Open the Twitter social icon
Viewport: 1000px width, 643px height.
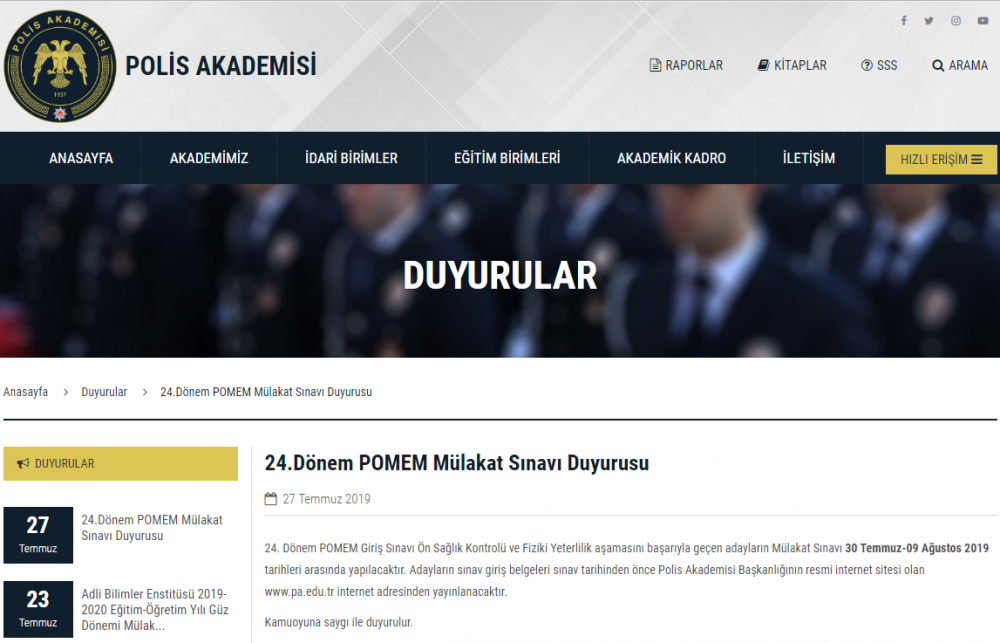(929, 21)
